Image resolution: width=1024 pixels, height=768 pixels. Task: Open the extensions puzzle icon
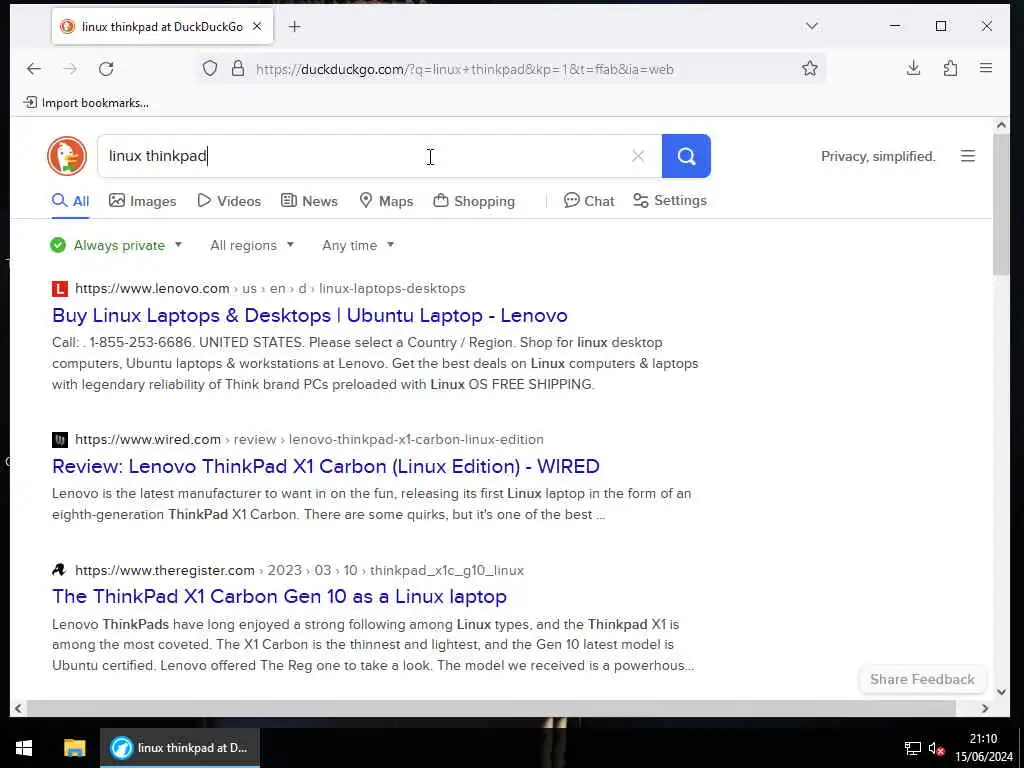tap(950, 69)
